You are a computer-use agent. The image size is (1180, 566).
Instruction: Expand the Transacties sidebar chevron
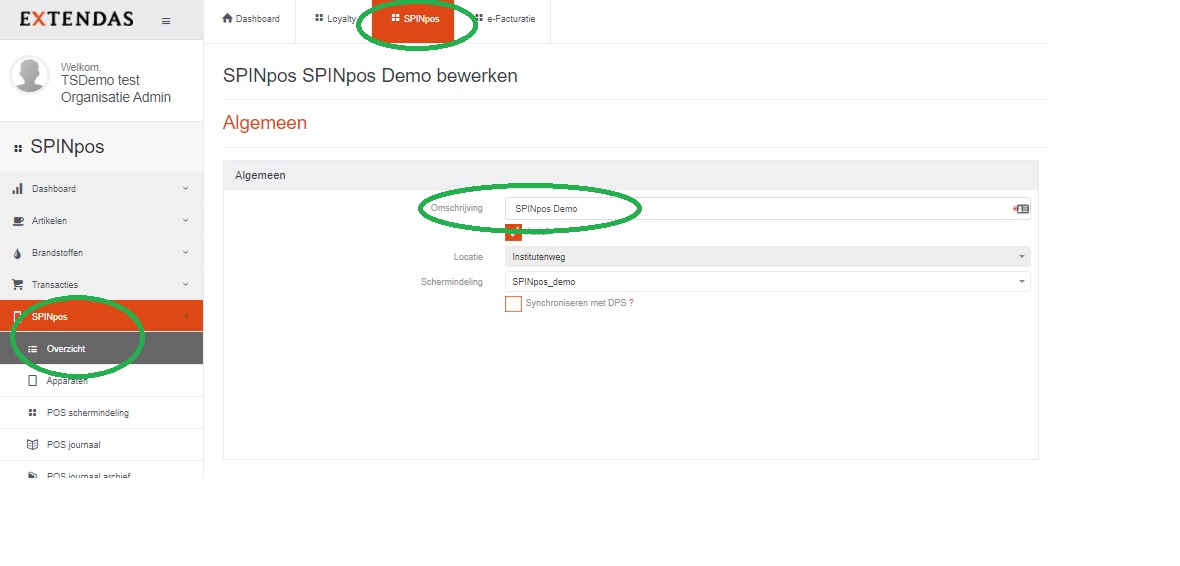coord(185,284)
